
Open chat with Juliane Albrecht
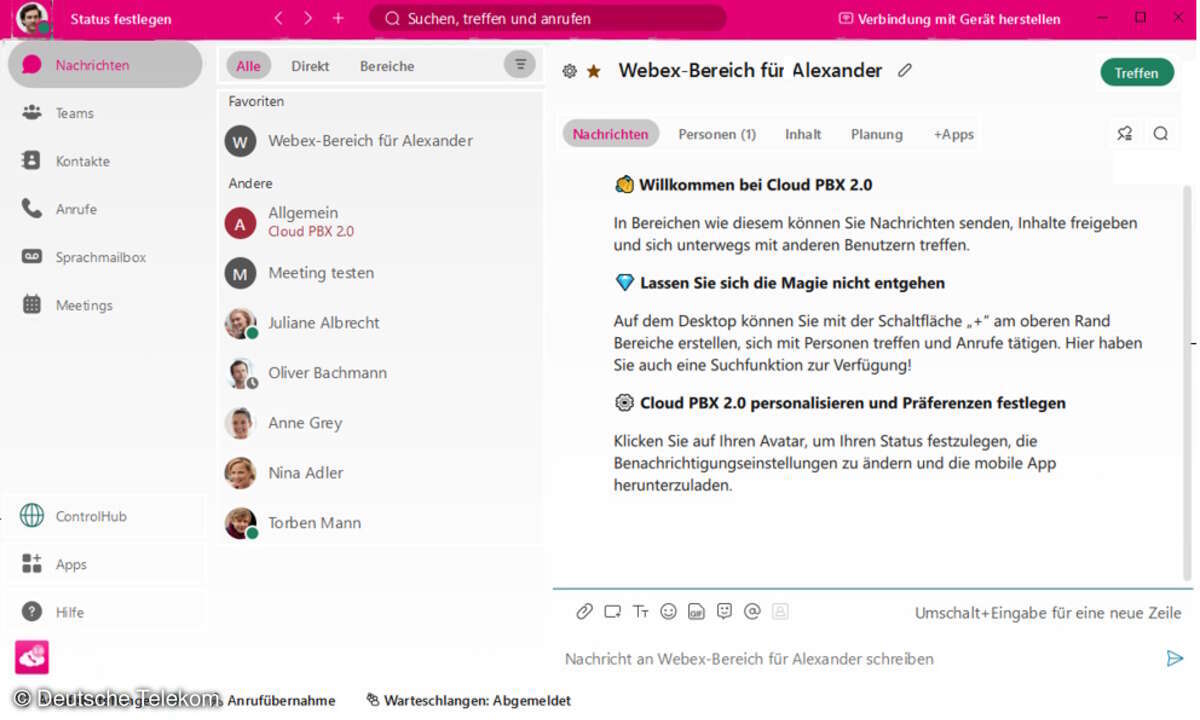[380, 323]
